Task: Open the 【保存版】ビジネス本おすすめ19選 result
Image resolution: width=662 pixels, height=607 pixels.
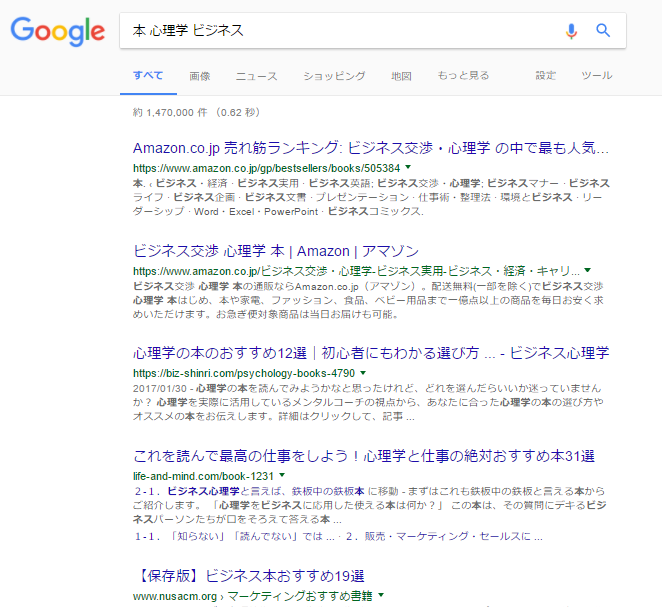Action: (249, 576)
